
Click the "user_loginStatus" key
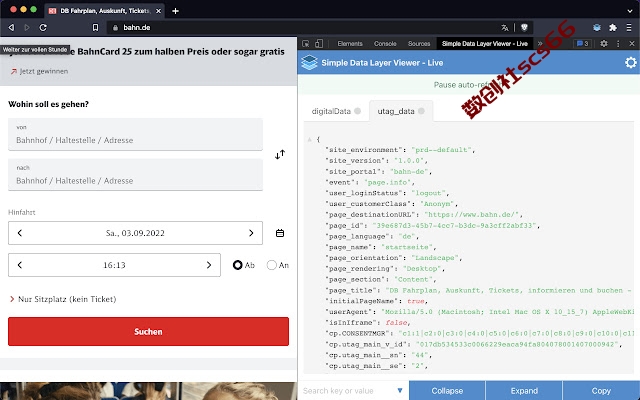coord(364,193)
